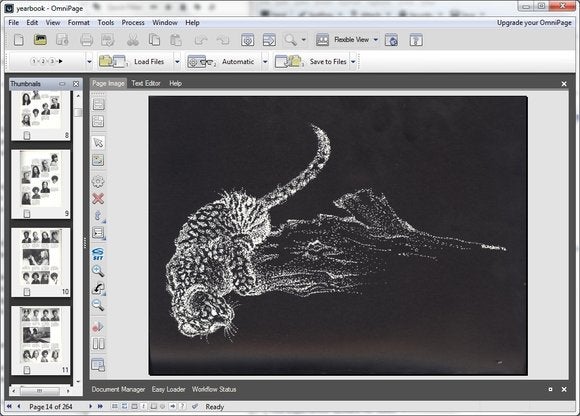Click the New document icon
580x416 pixels.
point(19,40)
